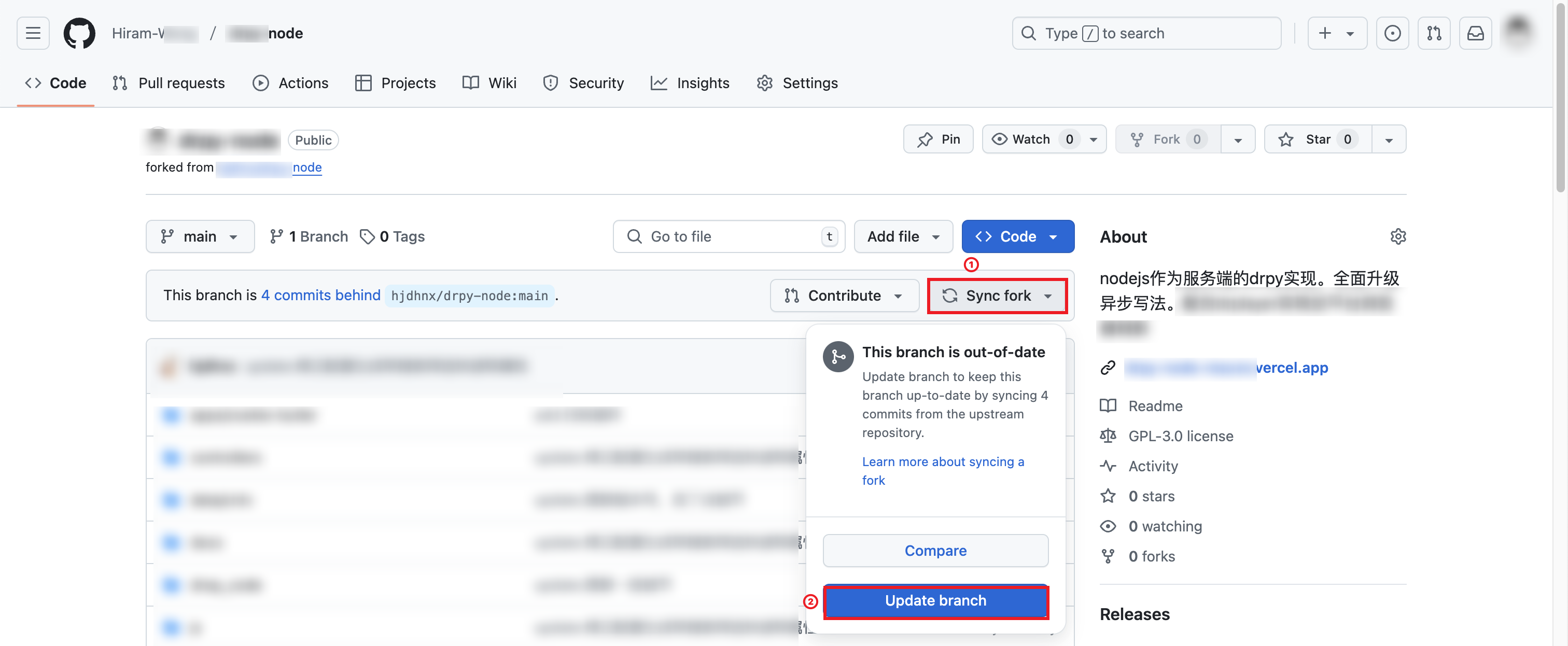Image resolution: width=1568 pixels, height=646 pixels.
Task: Click the Compare button in sync popup
Action: coord(935,550)
